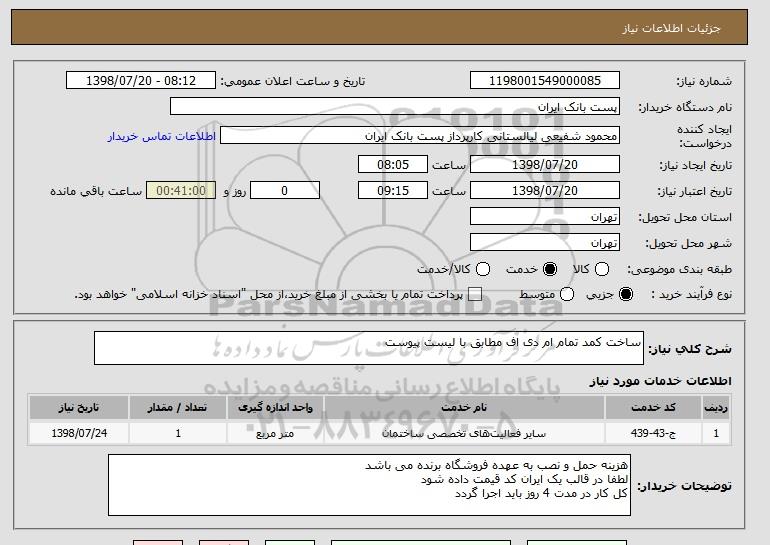Click the delivery city field تهران
This screenshot has height=545, width=770.
click(545, 243)
